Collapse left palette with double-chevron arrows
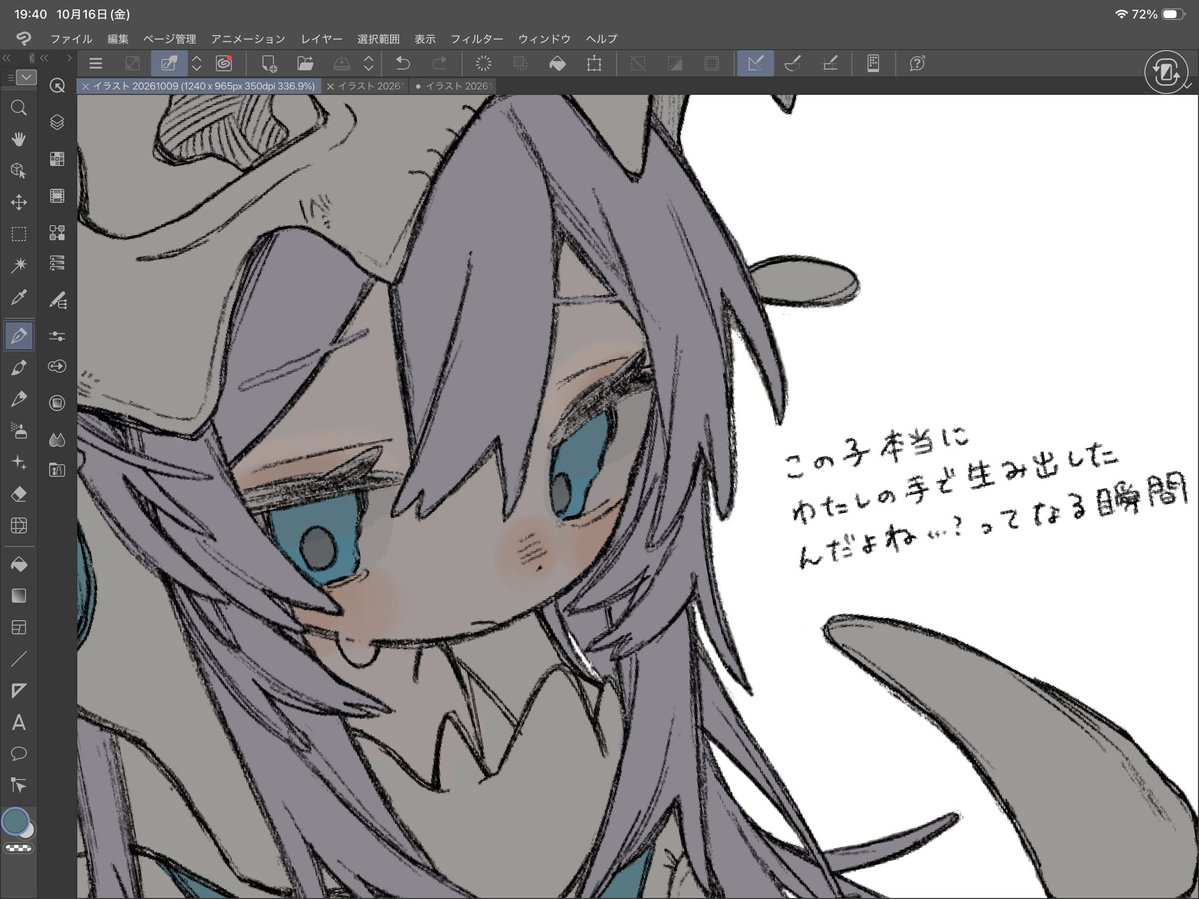 pyautogui.click(x=5, y=58)
